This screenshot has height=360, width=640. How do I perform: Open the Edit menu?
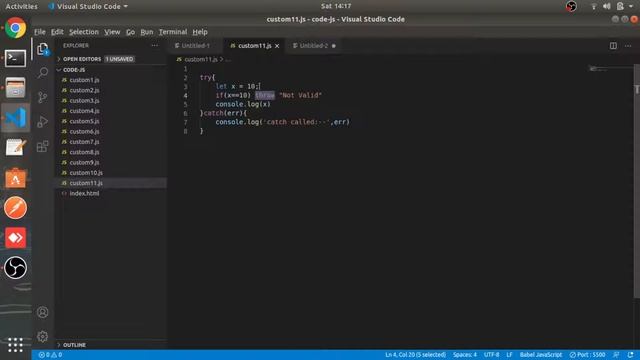pyautogui.click(x=57, y=32)
